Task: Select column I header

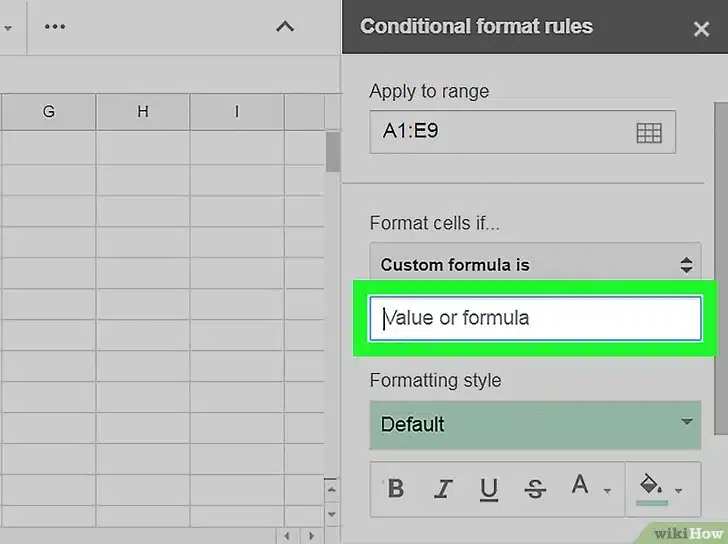Action: coord(237,112)
